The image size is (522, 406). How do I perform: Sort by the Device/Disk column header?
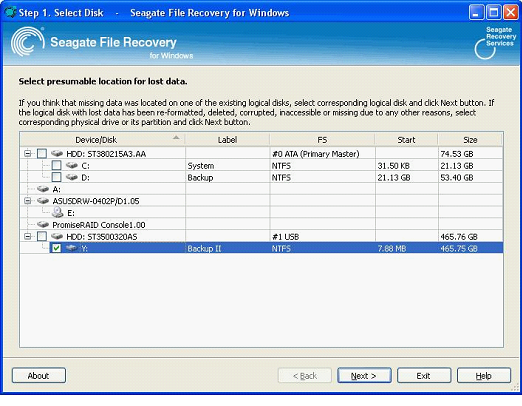point(102,140)
